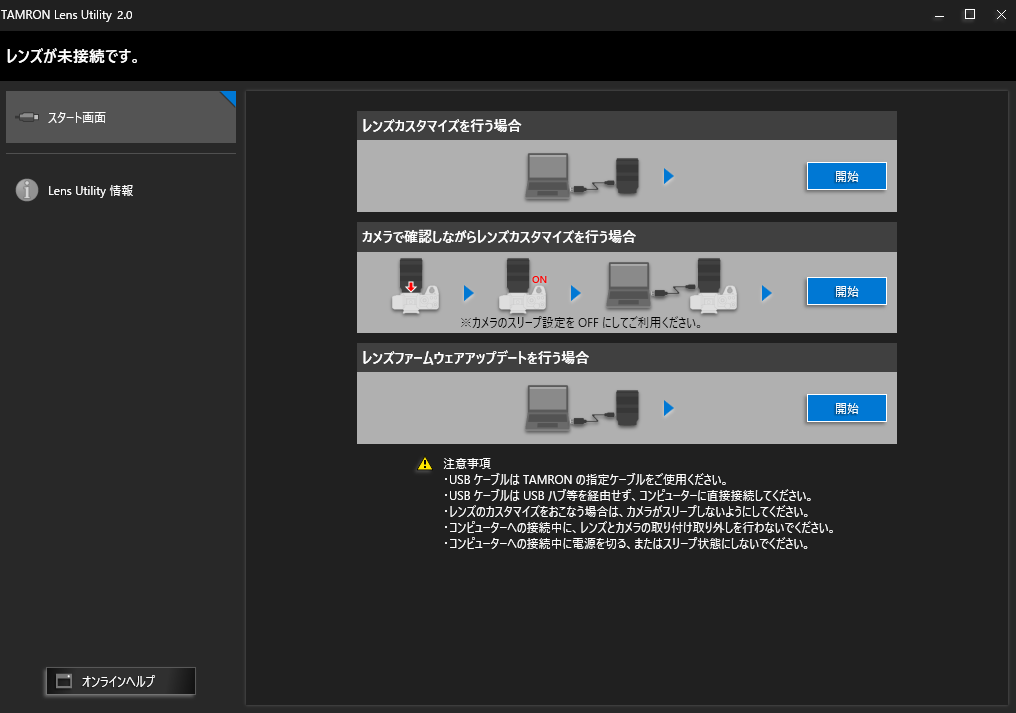Click the note about TAMRON の指定ケーブル
Image resolution: width=1016 pixels, height=713 pixels.
tap(586, 480)
